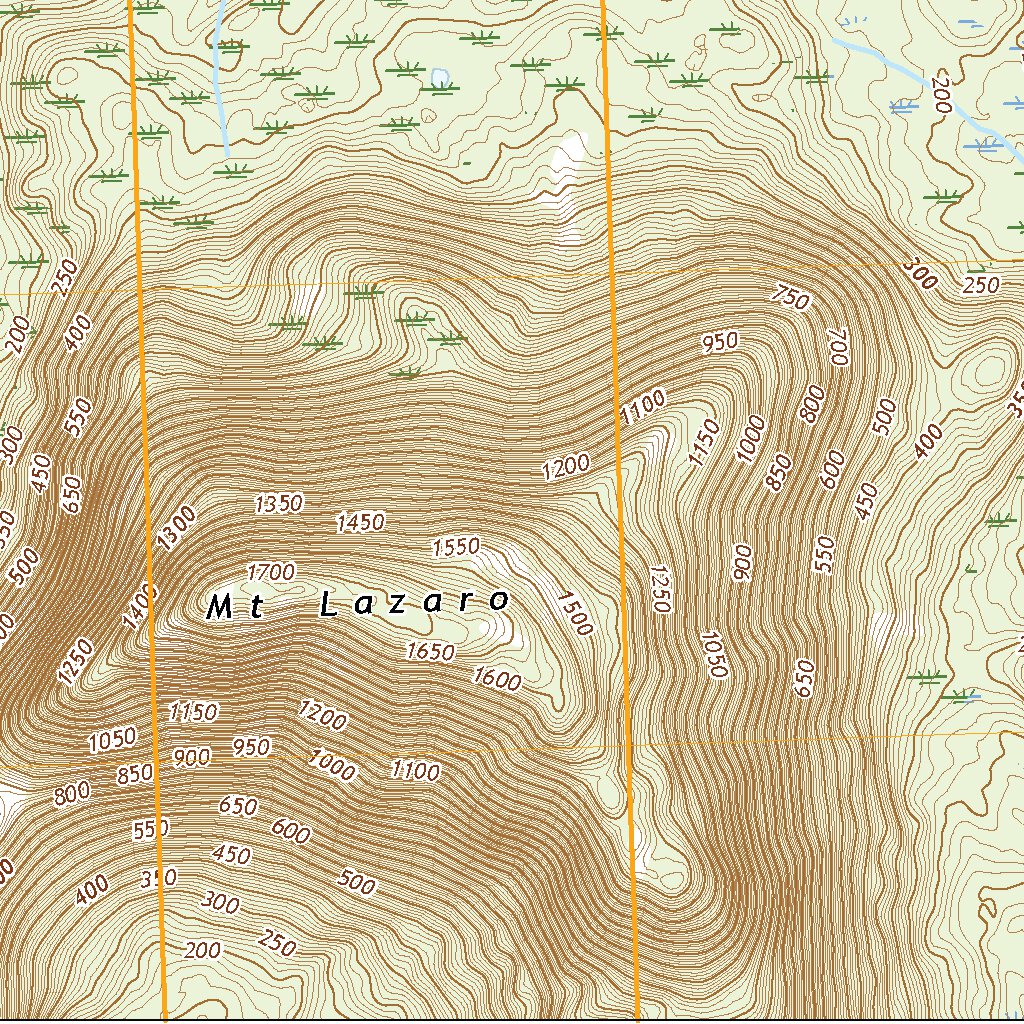Select the 300 contour label upper right corner

point(919,271)
